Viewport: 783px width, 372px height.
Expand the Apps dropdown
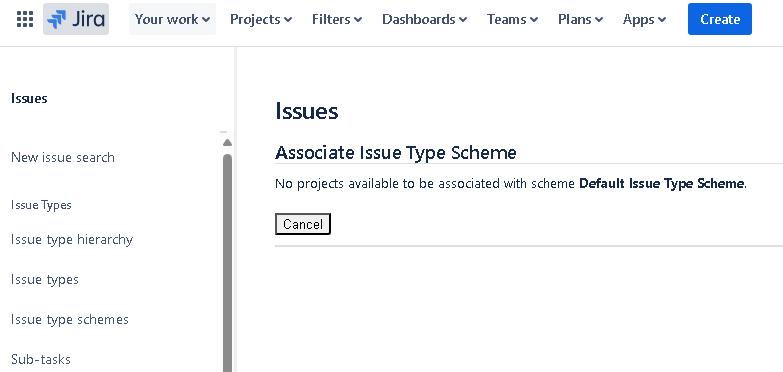pos(644,19)
